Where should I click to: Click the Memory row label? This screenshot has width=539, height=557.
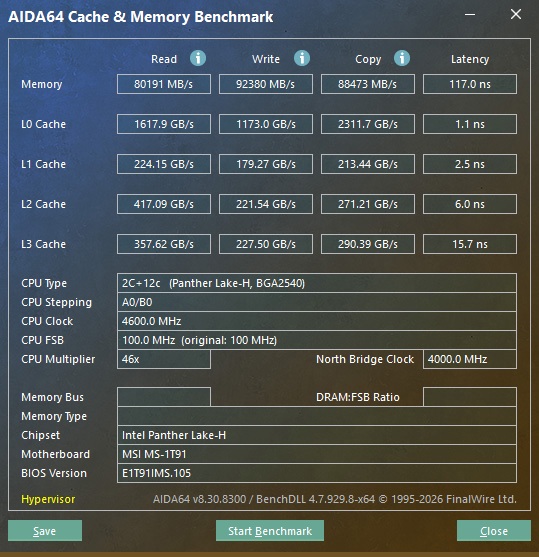[x=42, y=85]
